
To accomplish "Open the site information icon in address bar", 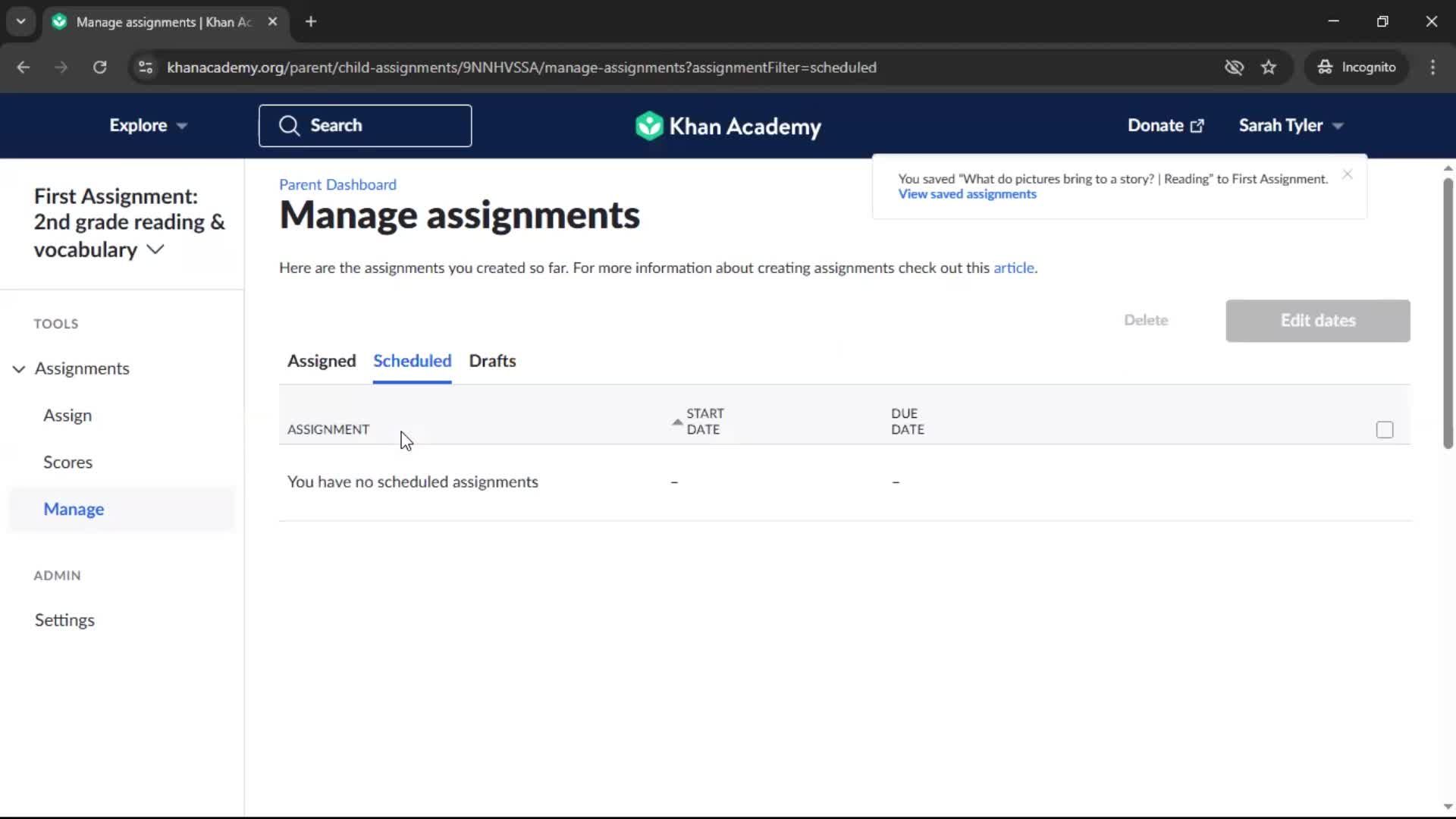I will coord(145,67).
